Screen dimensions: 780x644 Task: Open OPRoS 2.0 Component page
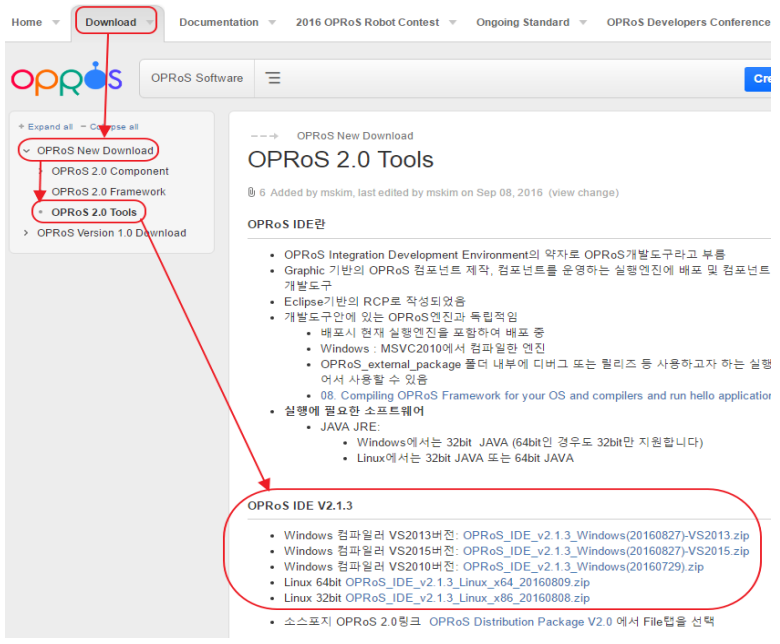[x=110, y=171]
